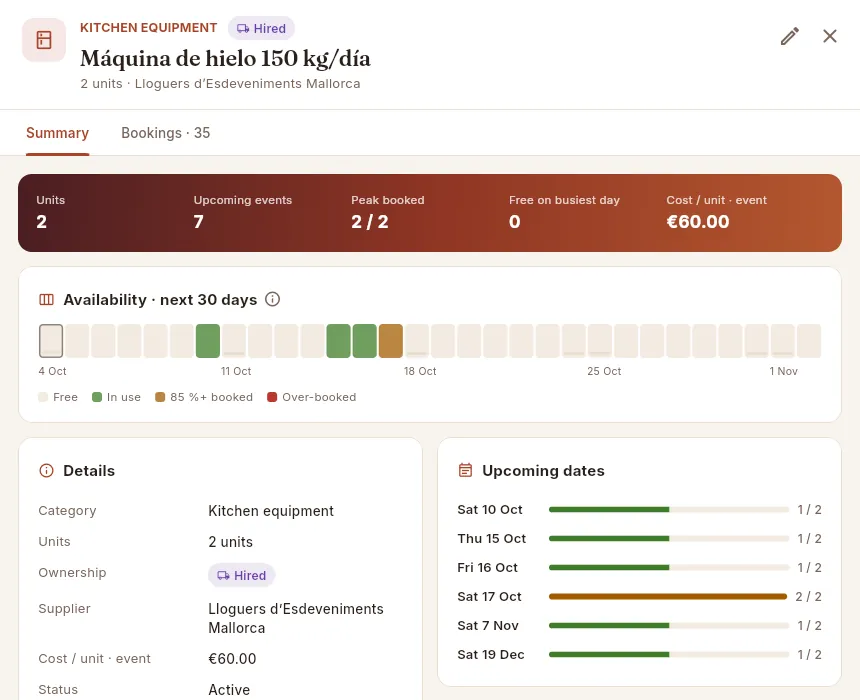Click the "KITCHEN EQUIPMENT" header label
The image size is (860, 700).
click(x=149, y=28)
